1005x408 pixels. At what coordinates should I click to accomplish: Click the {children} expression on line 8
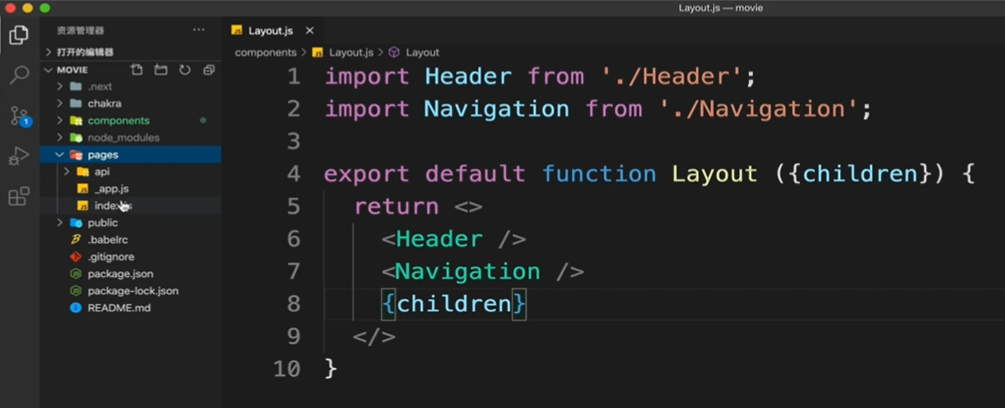coord(454,304)
